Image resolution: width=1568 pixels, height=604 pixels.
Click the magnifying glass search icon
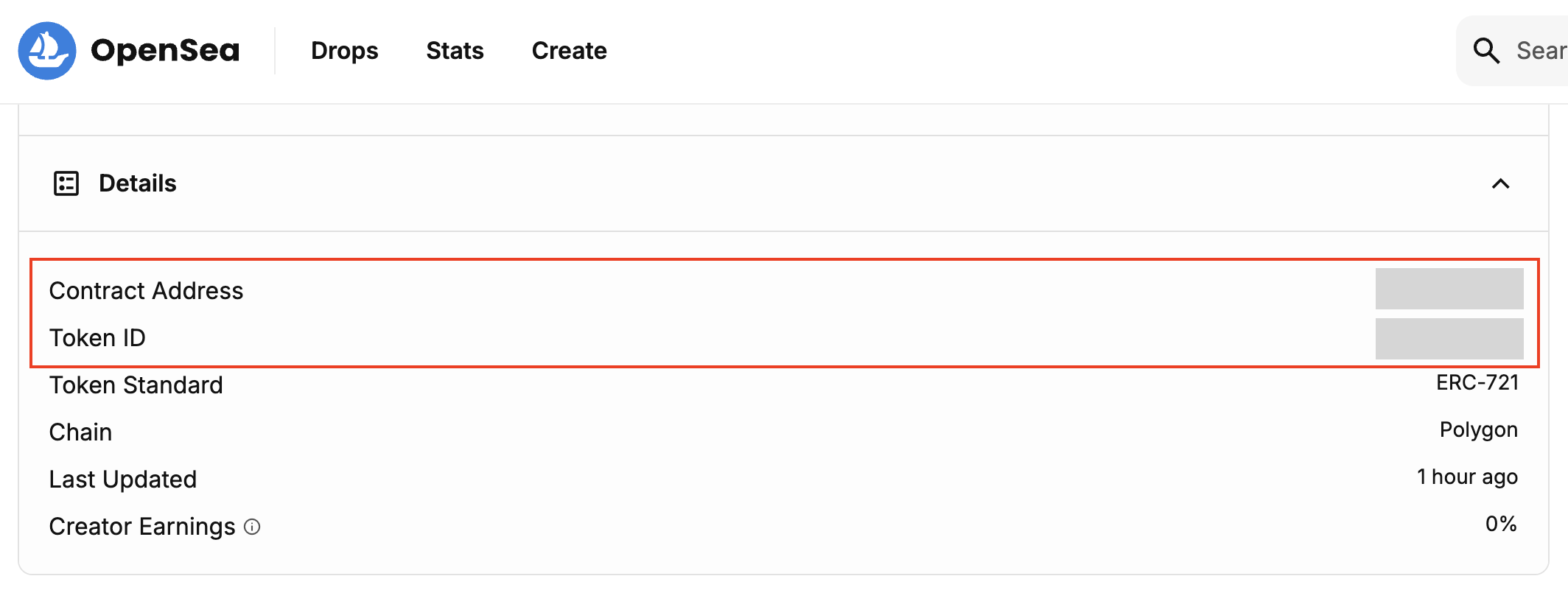(1485, 51)
